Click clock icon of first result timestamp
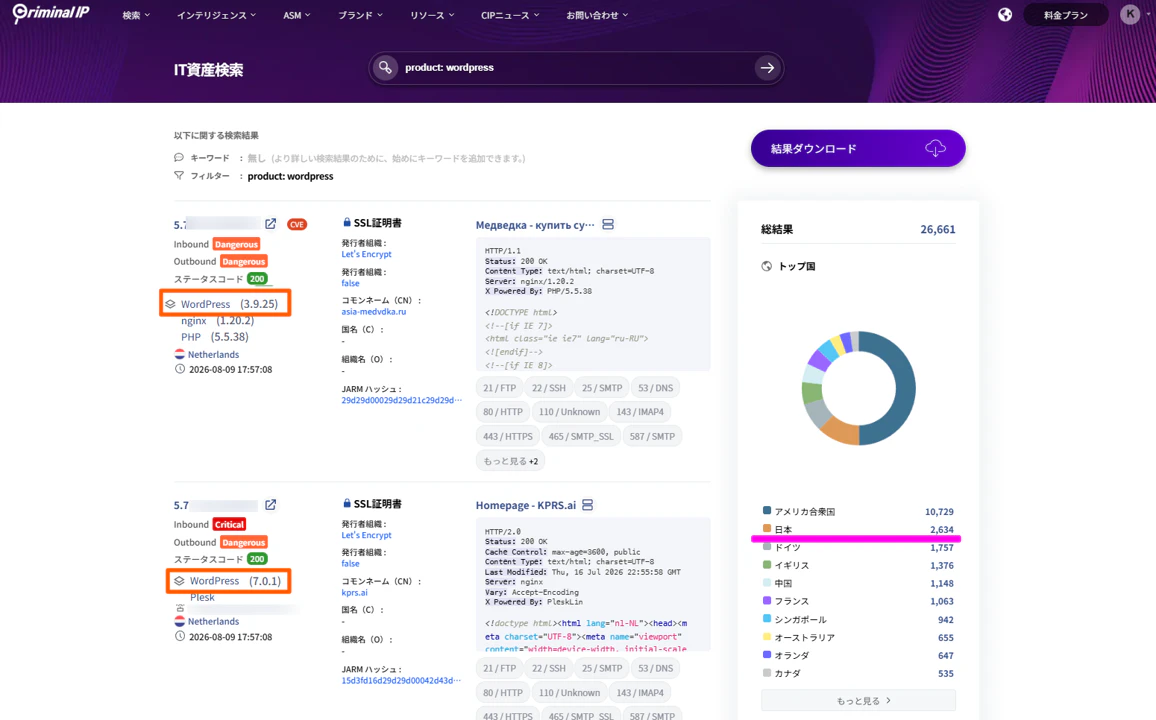Screen dimensions: 1156x720 coord(179,369)
